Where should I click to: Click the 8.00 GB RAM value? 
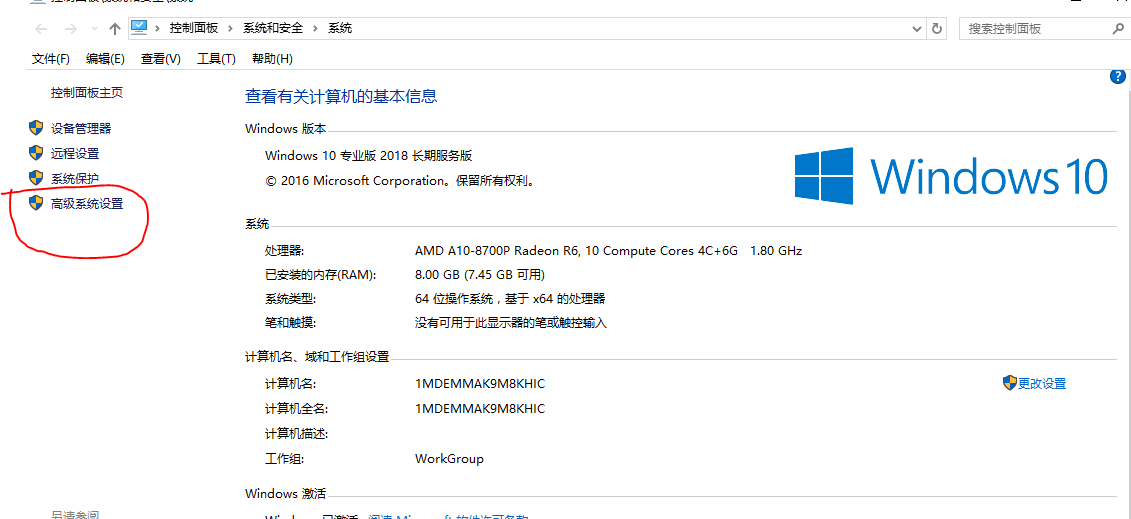[x=480, y=275]
